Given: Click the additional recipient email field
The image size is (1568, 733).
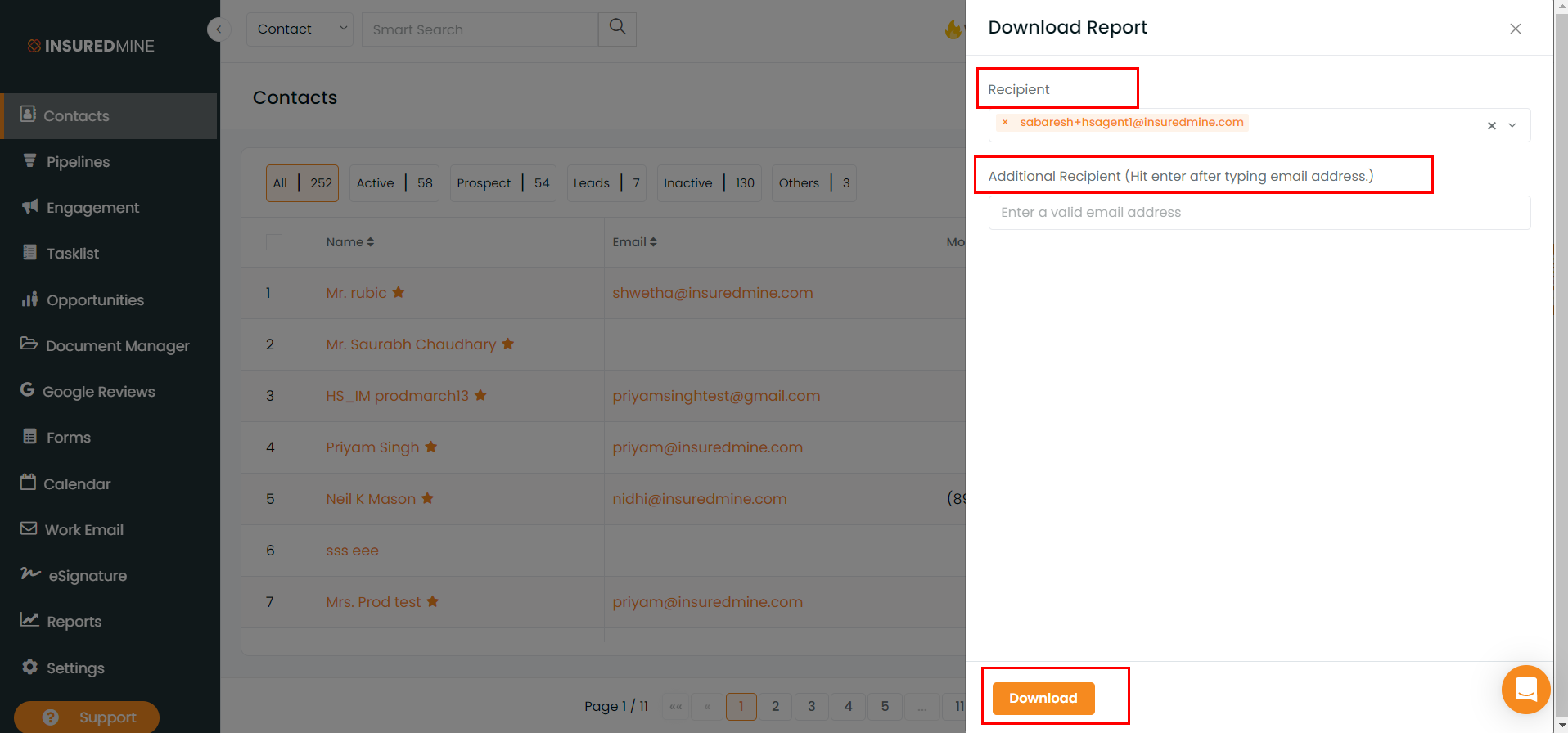Looking at the screenshot, I should (1259, 212).
